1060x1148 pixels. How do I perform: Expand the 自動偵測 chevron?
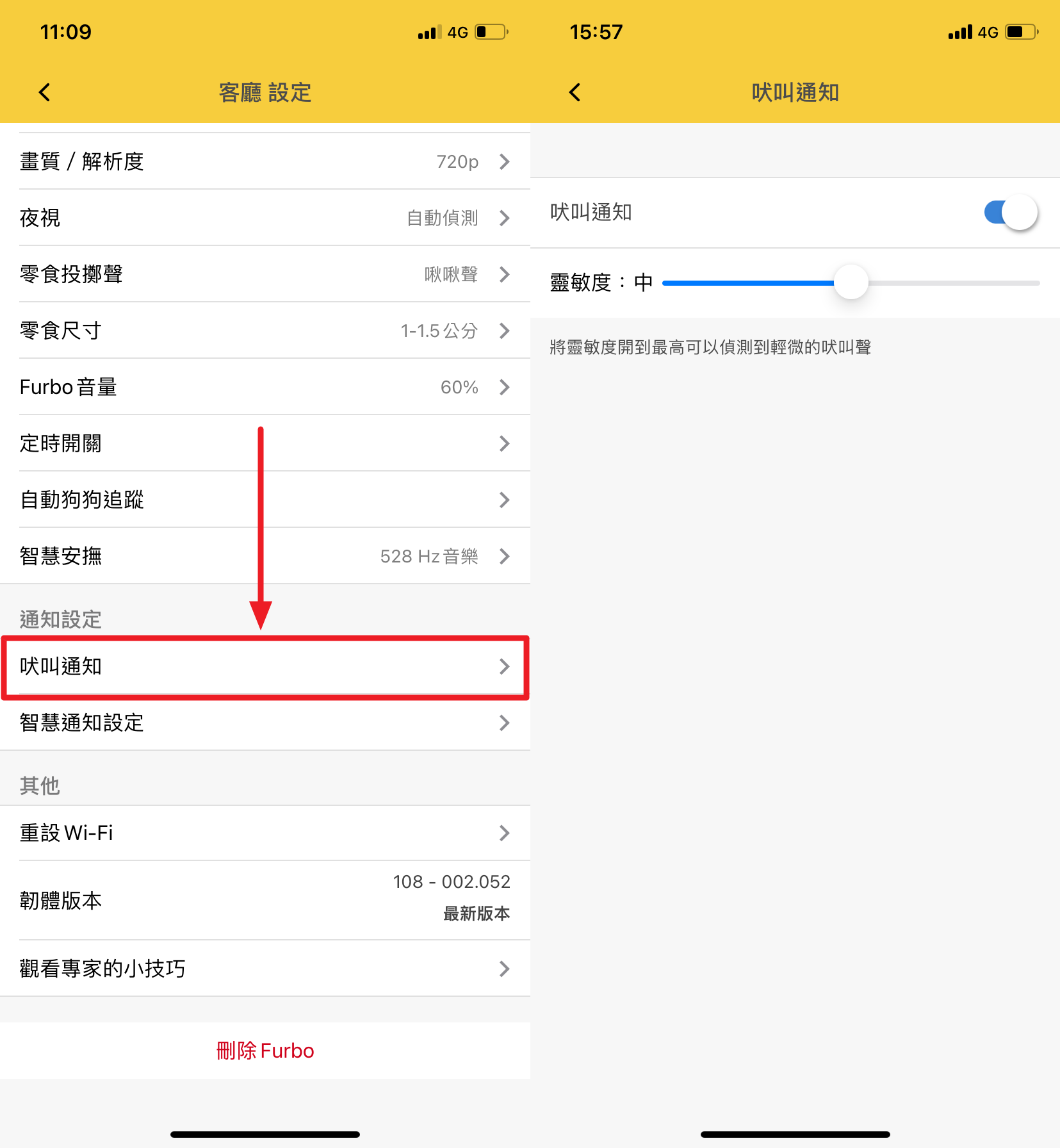[x=505, y=218]
